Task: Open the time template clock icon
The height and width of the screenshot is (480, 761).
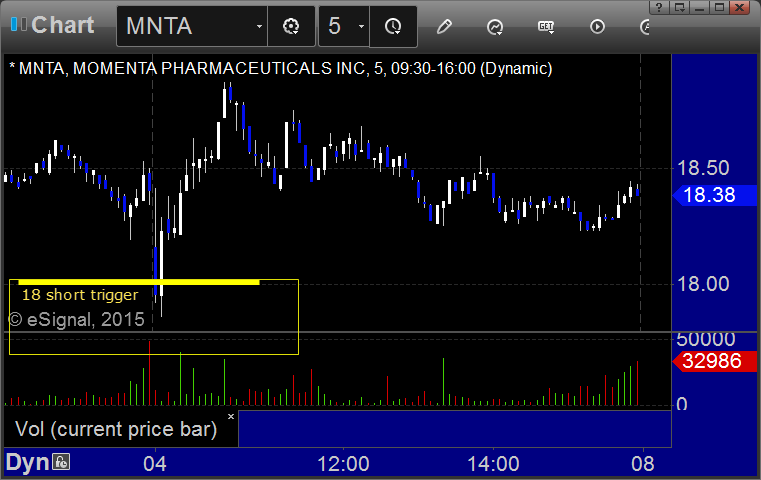Action: coord(393,27)
